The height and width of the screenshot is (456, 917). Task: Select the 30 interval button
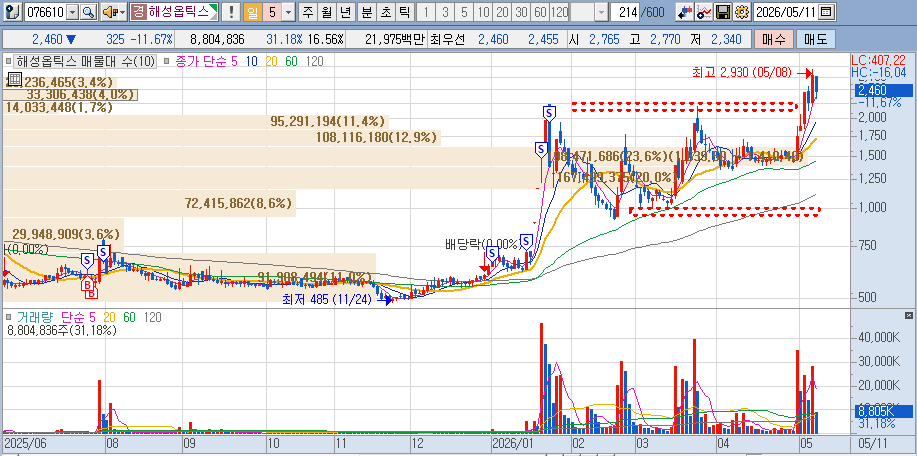coord(521,11)
